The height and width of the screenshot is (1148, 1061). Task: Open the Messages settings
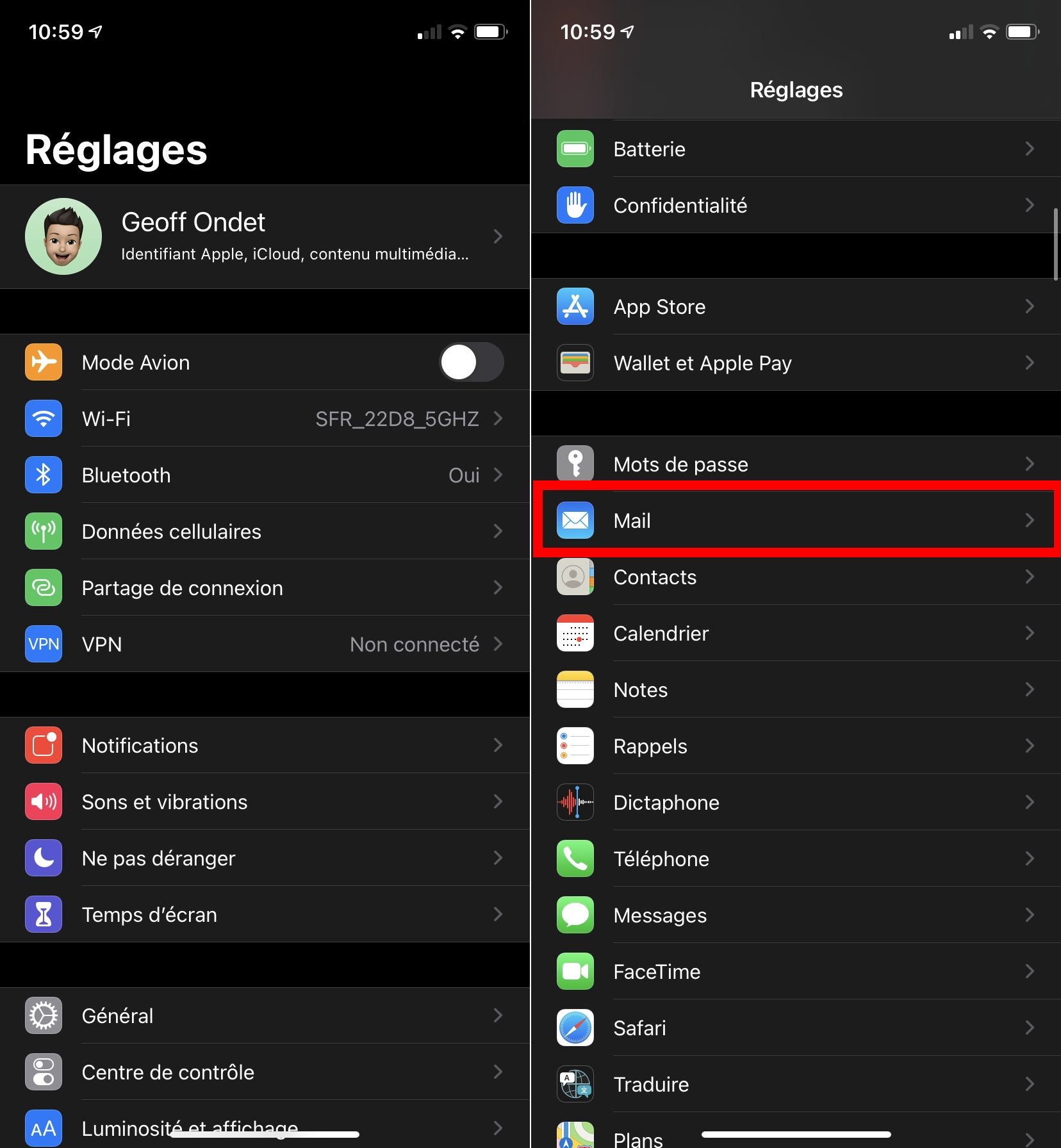point(796,915)
